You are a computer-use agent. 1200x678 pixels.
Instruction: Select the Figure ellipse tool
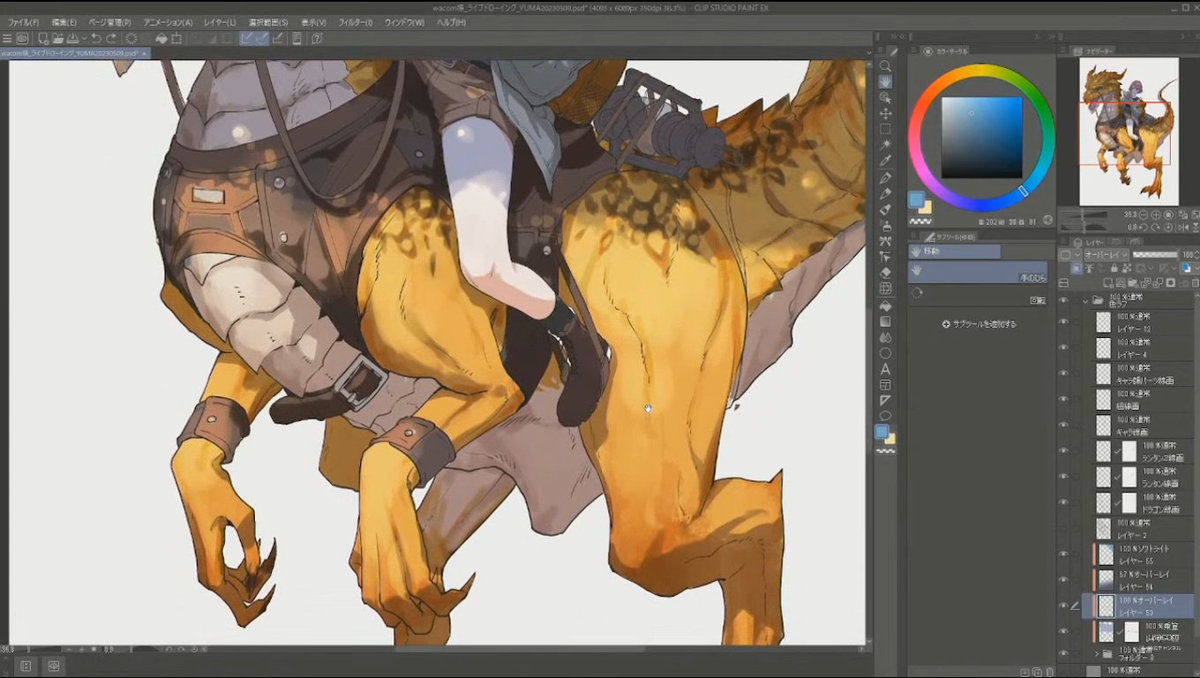point(886,354)
